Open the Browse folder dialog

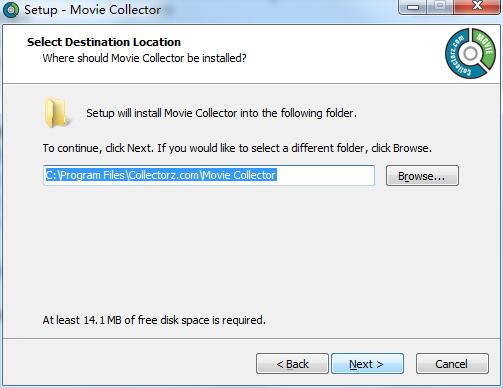click(x=422, y=176)
